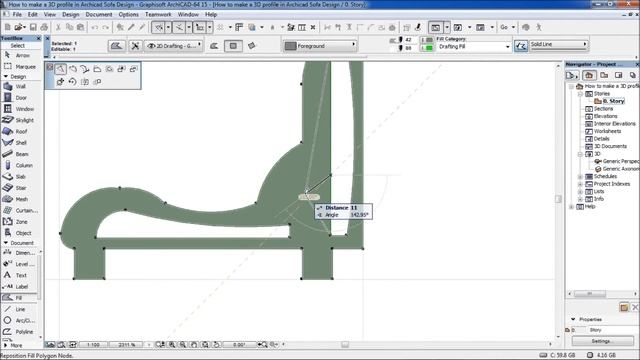Open the Design menu
This screenshot has height=360, width=640.
[70, 14]
